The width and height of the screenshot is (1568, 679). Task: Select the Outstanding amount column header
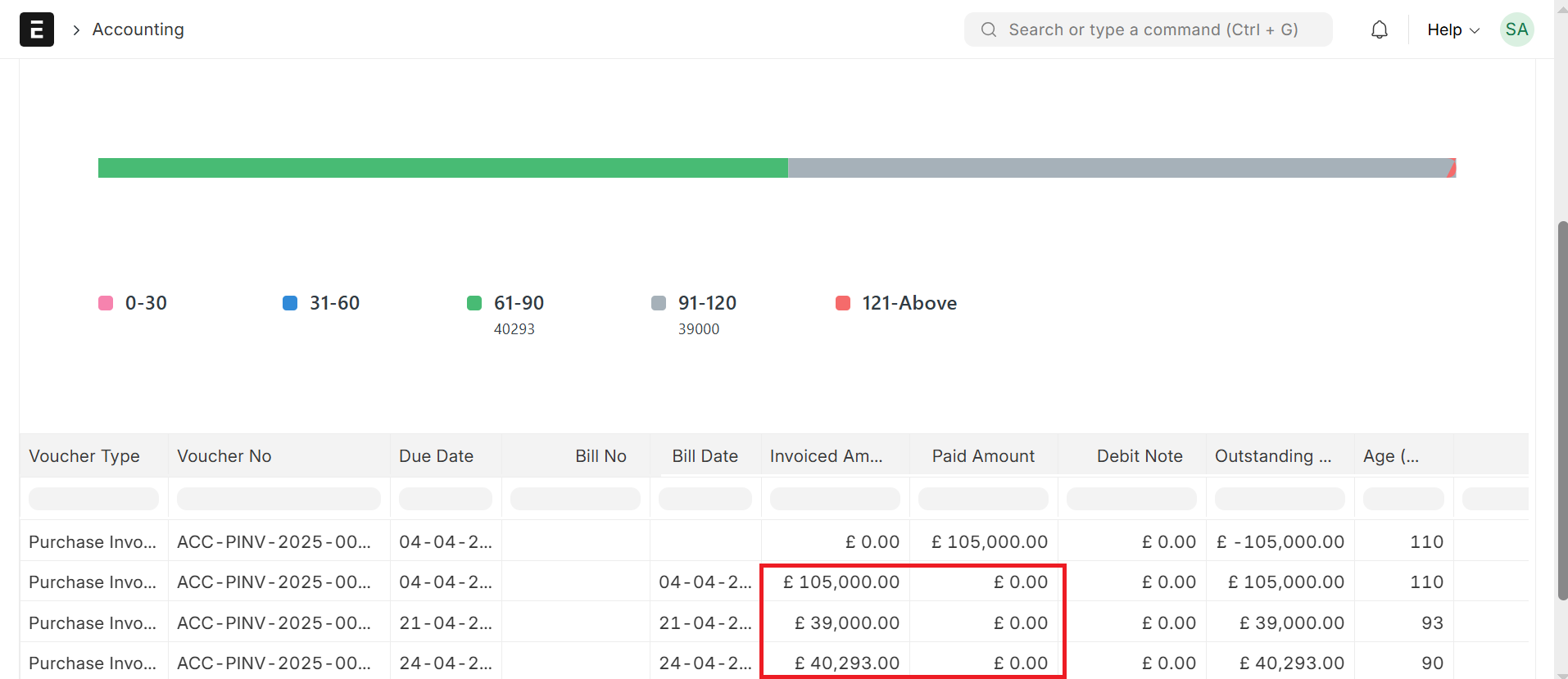(x=1272, y=456)
